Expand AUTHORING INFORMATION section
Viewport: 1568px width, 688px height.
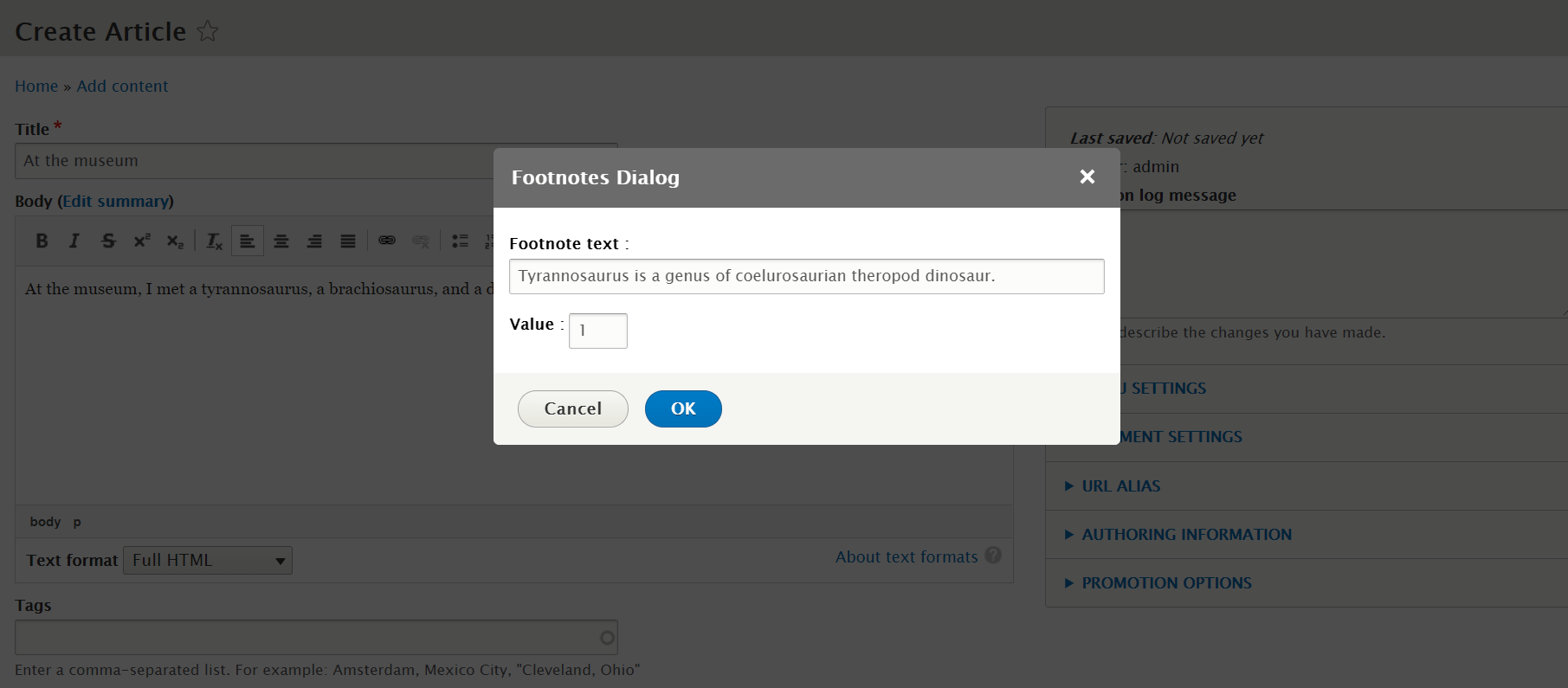click(x=1185, y=534)
